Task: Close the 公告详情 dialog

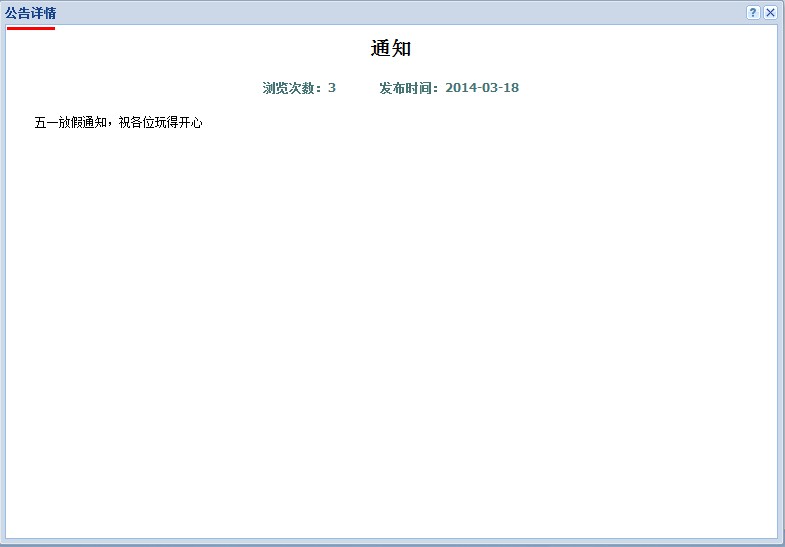Action: [770, 13]
